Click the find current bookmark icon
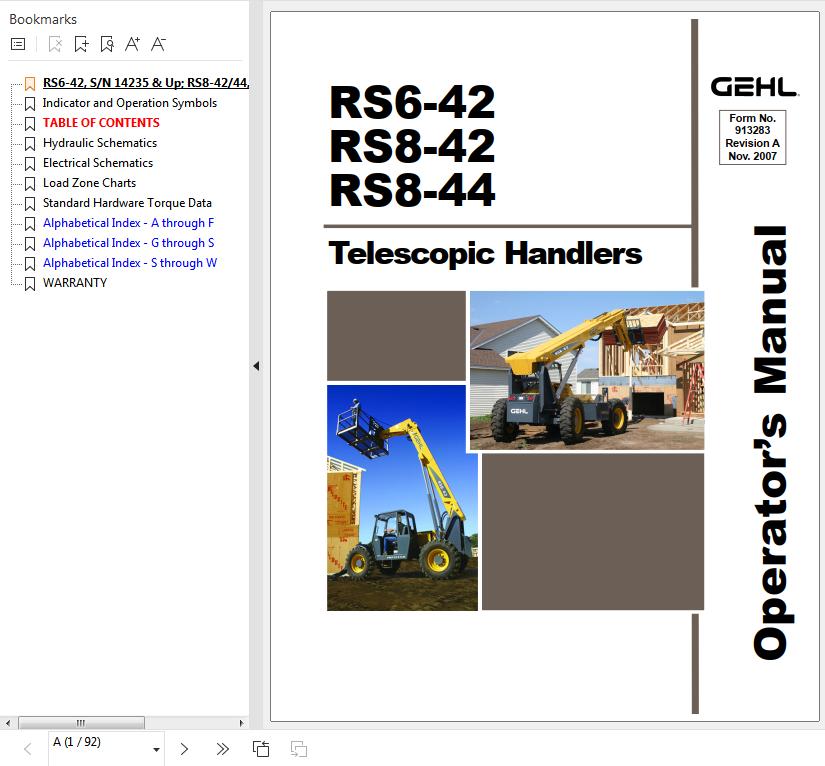Screen dimensions: 825x766 tap(107, 44)
